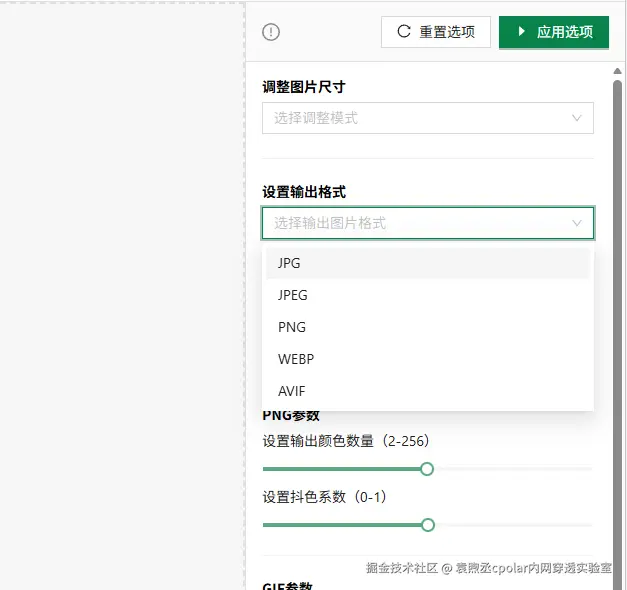Click the 设置输出颜色数量（2-256） label
This screenshot has width=627, height=590.
(346, 441)
